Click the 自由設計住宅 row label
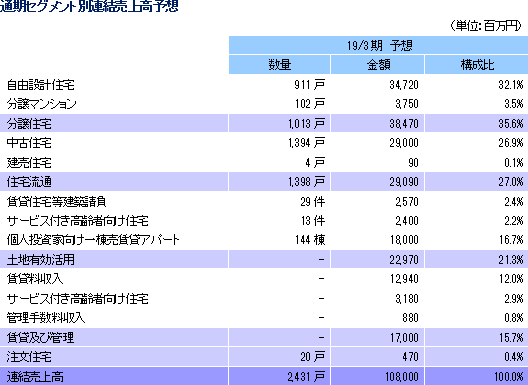Image resolution: width=528 pixels, height=385 pixels. [x=40, y=85]
